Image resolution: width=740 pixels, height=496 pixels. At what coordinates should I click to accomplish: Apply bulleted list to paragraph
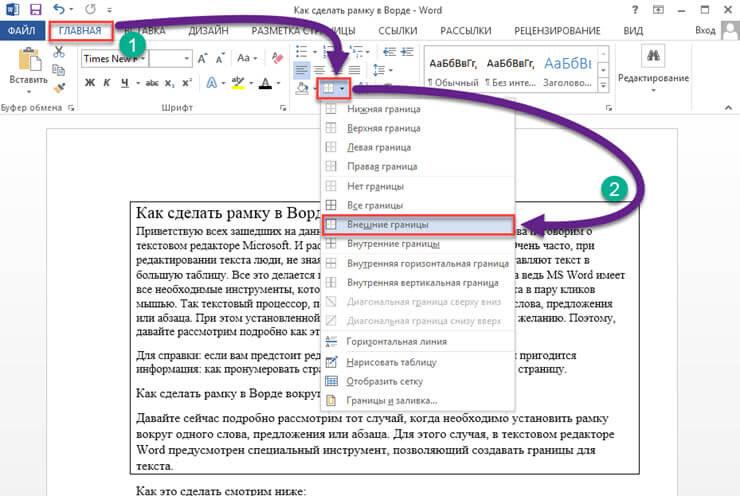(x=301, y=51)
